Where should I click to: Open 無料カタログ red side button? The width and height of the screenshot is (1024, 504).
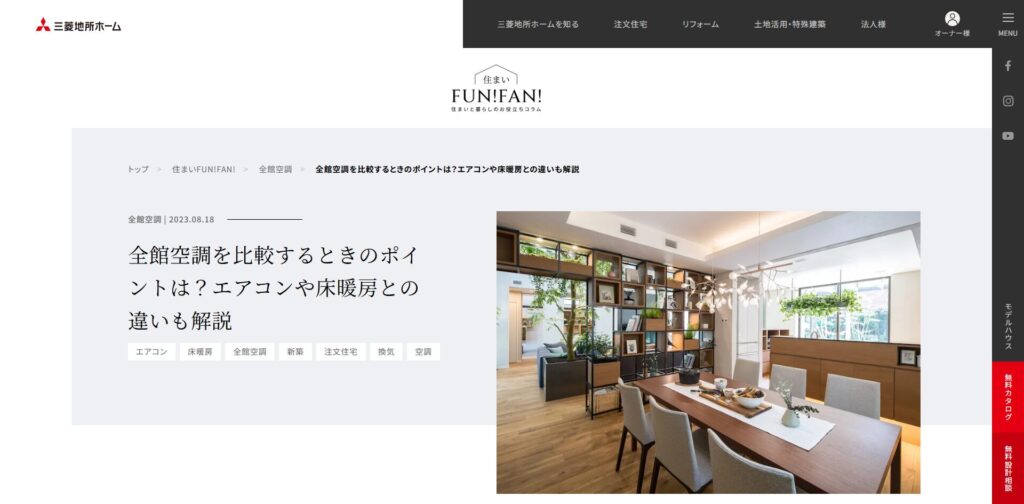click(1008, 397)
